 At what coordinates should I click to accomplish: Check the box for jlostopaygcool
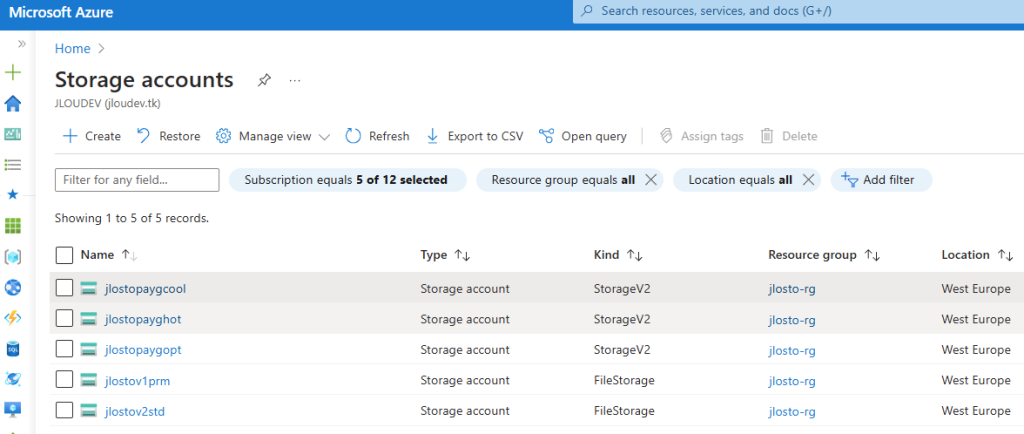point(64,288)
